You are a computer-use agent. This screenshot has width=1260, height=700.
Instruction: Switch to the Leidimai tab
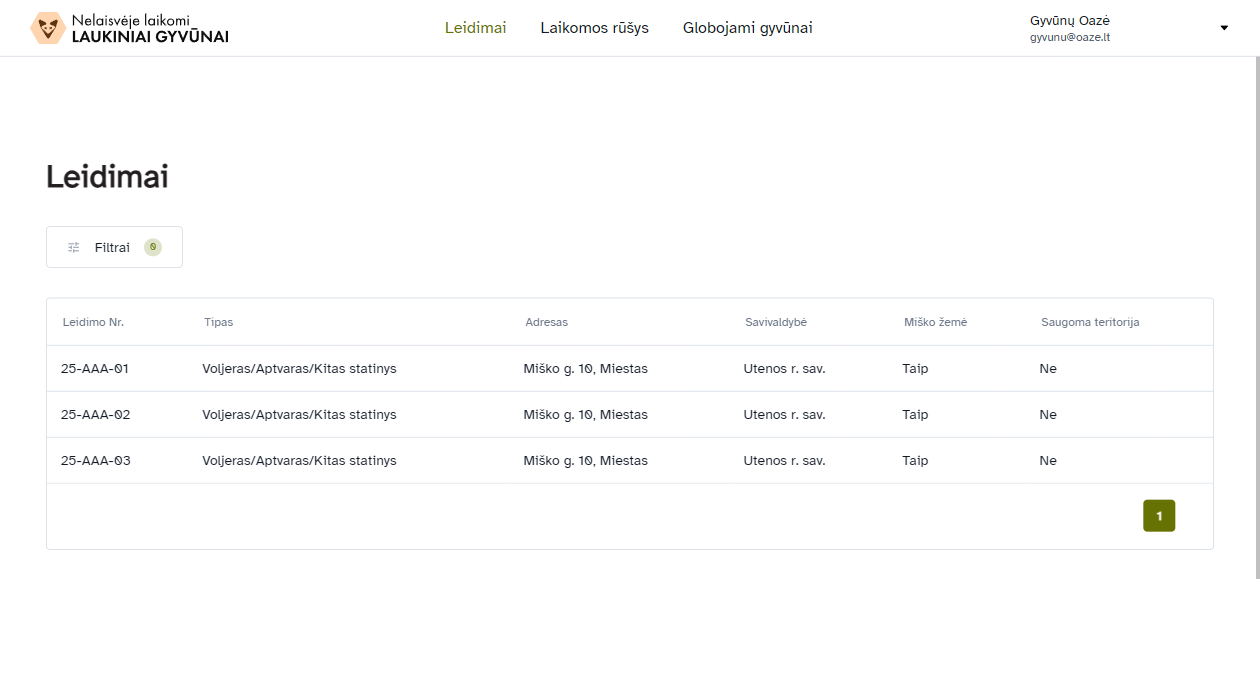tap(476, 28)
